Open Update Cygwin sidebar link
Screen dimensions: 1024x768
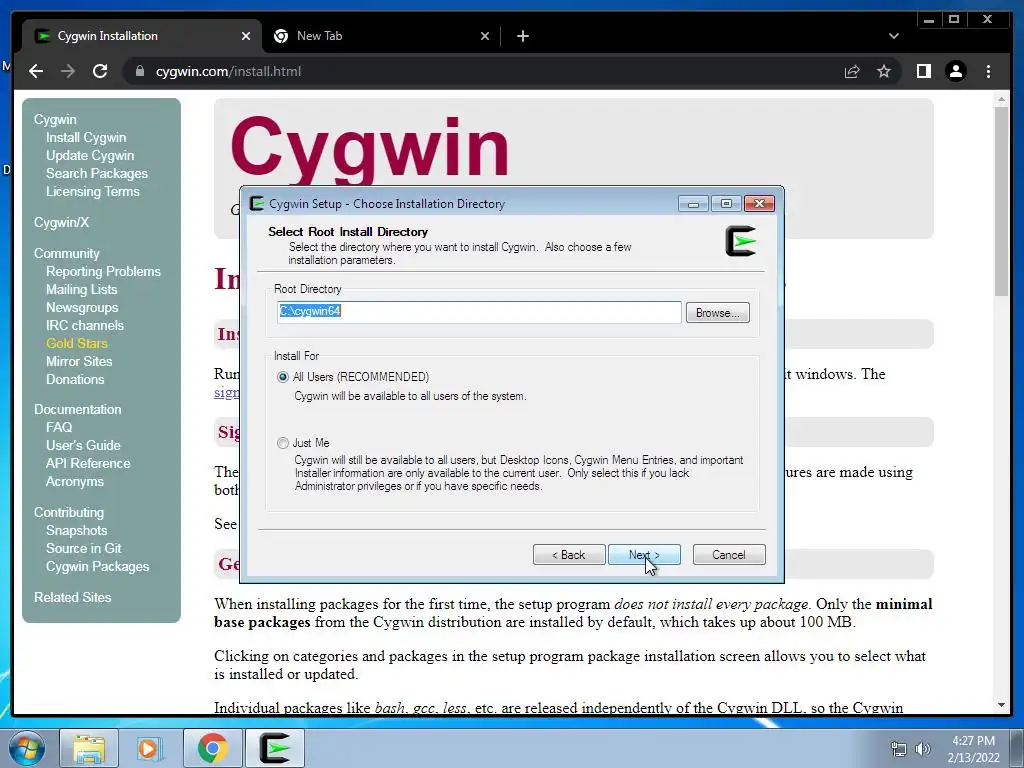(x=89, y=155)
